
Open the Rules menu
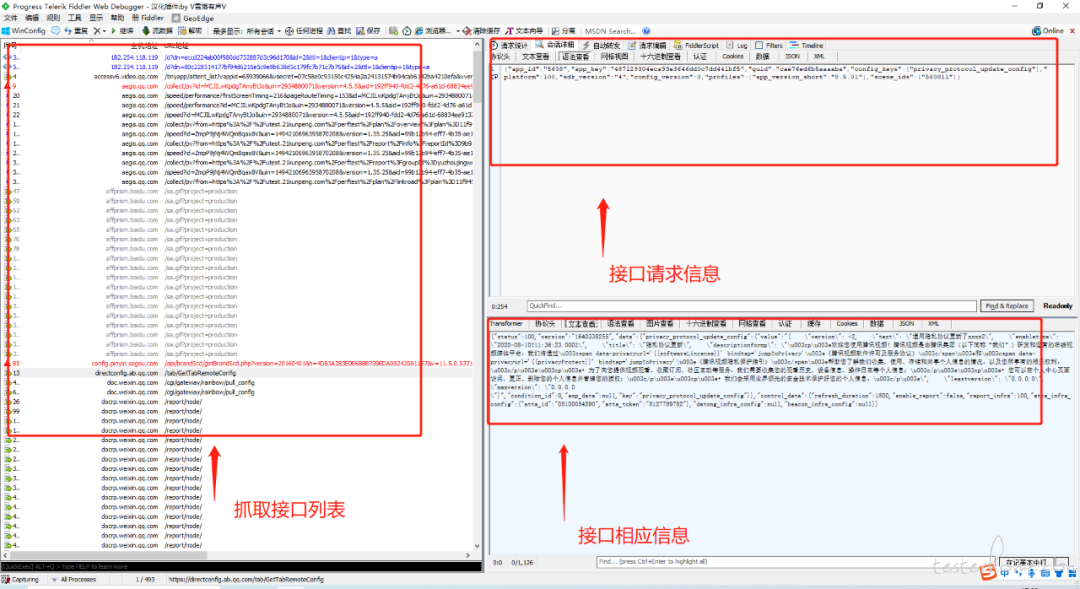53,18
